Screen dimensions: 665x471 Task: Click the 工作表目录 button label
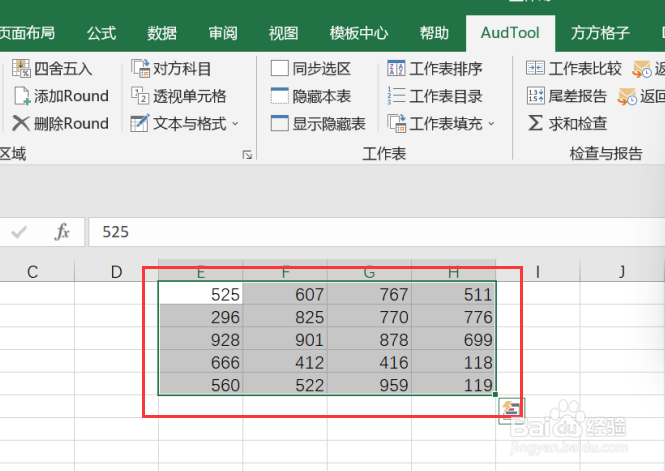click(x=446, y=96)
